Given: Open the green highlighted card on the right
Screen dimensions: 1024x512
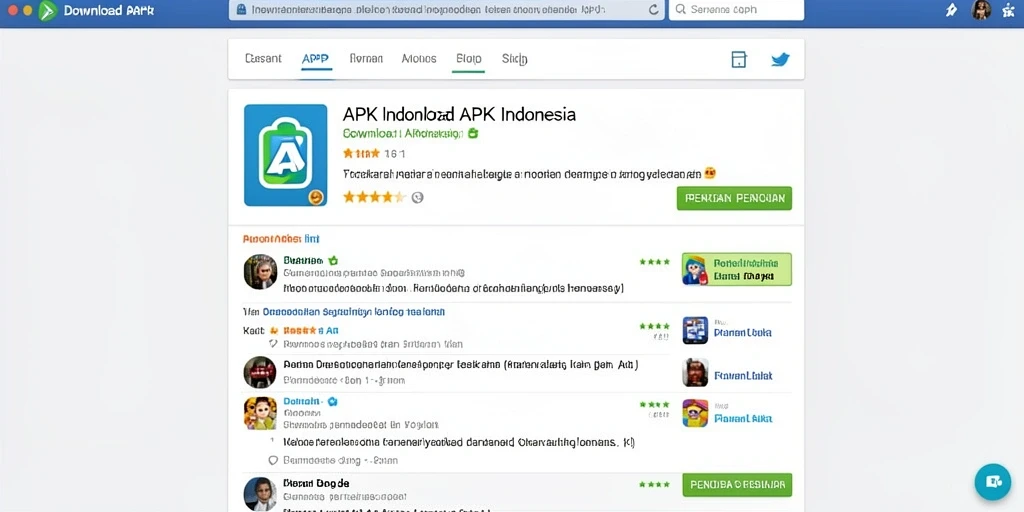Looking at the screenshot, I should pos(737,270).
